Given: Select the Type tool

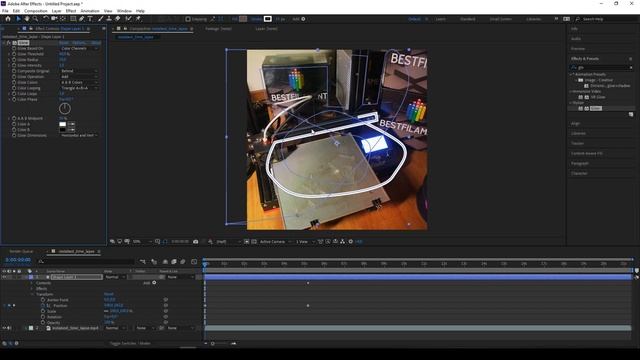Looking at the screenshot, I should [90, 19].
